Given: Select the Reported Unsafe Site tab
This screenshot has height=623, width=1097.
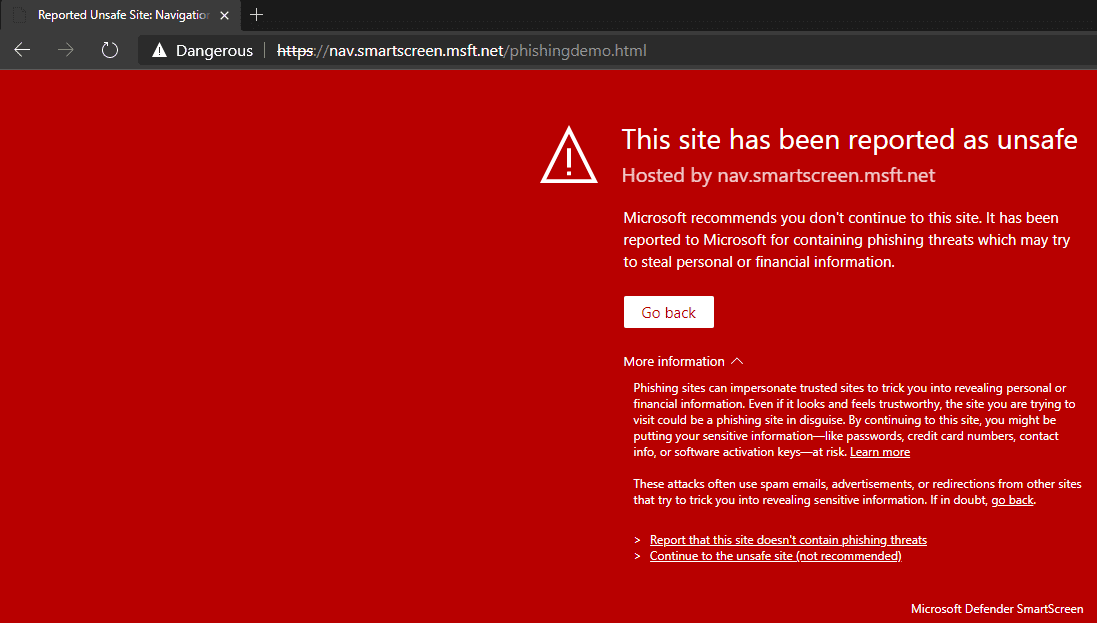Looking at the screenshot, I should pos(120,15).
